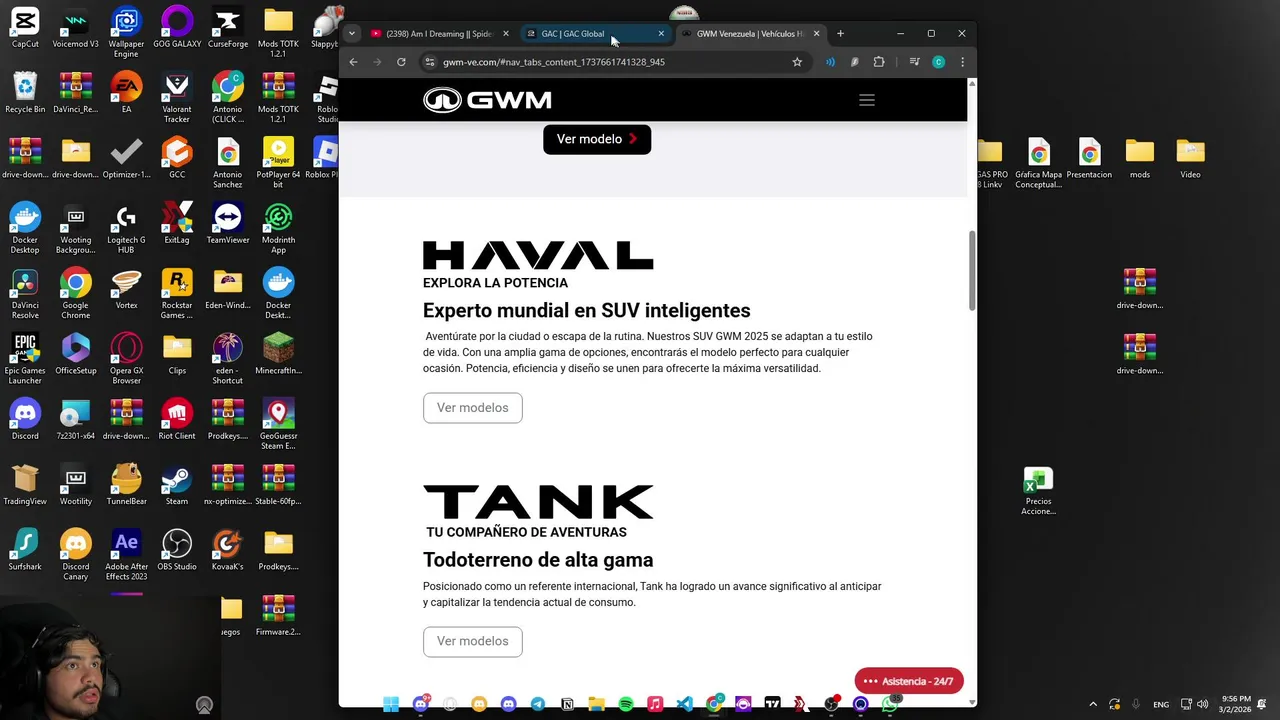View site information icon in address bar
The image size is (1280, 720).
(430, 62)
